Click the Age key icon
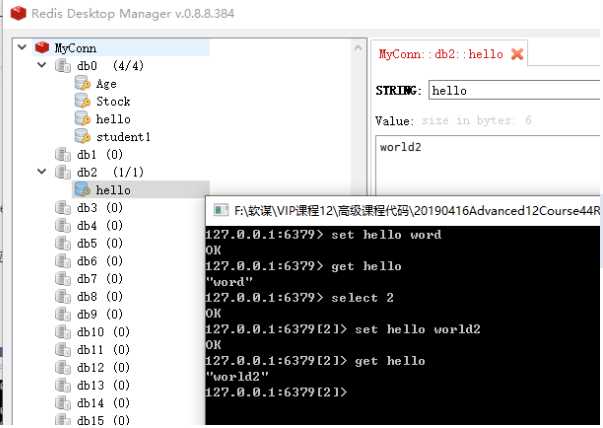Screen dimensions: 603x428 coord(83,83)
